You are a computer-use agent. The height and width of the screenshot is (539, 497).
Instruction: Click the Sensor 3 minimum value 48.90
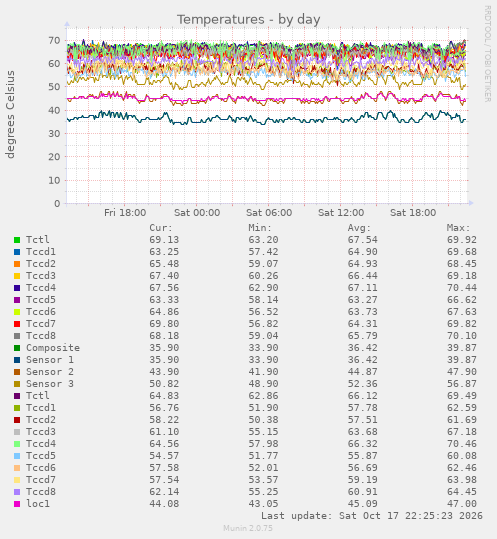[x=264, y=384]
